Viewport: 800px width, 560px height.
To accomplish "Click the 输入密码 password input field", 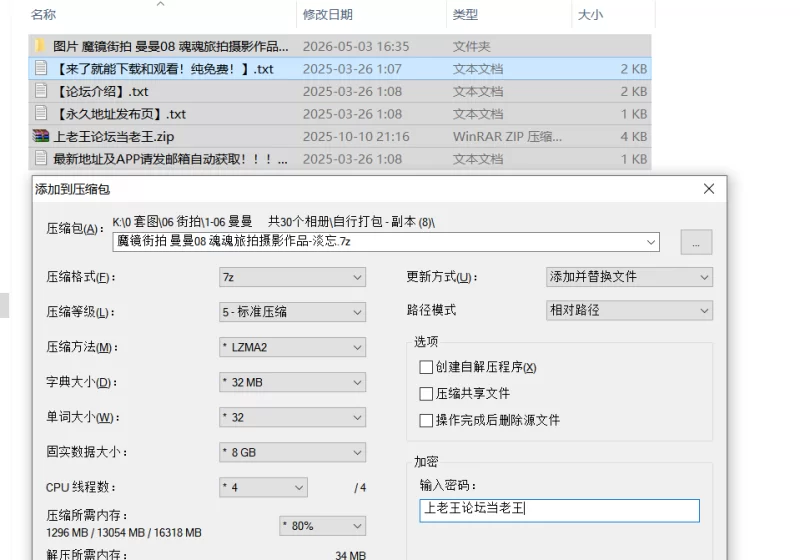I will point(559,510).
